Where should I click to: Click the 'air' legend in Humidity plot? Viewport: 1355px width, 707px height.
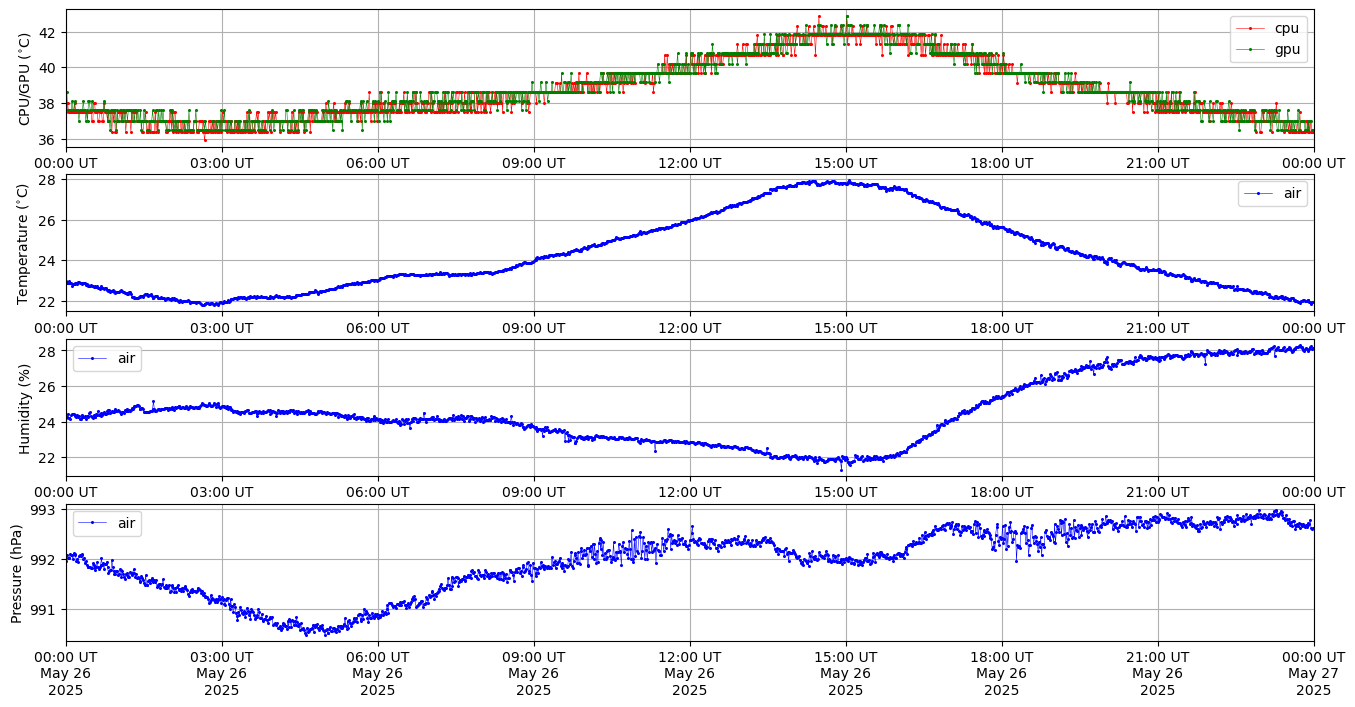click(107, 358)
